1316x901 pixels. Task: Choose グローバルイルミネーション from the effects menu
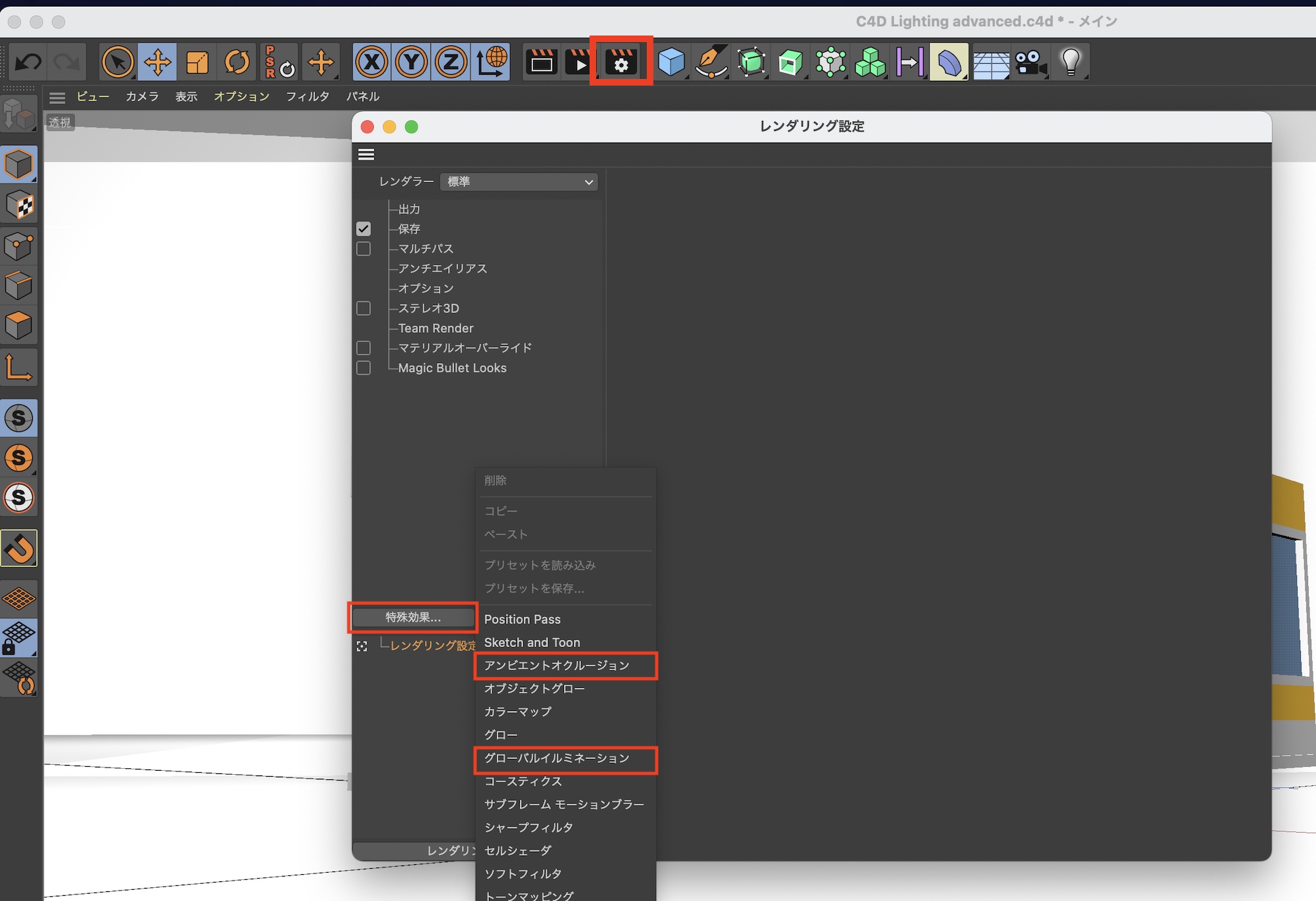pos(557,758)
